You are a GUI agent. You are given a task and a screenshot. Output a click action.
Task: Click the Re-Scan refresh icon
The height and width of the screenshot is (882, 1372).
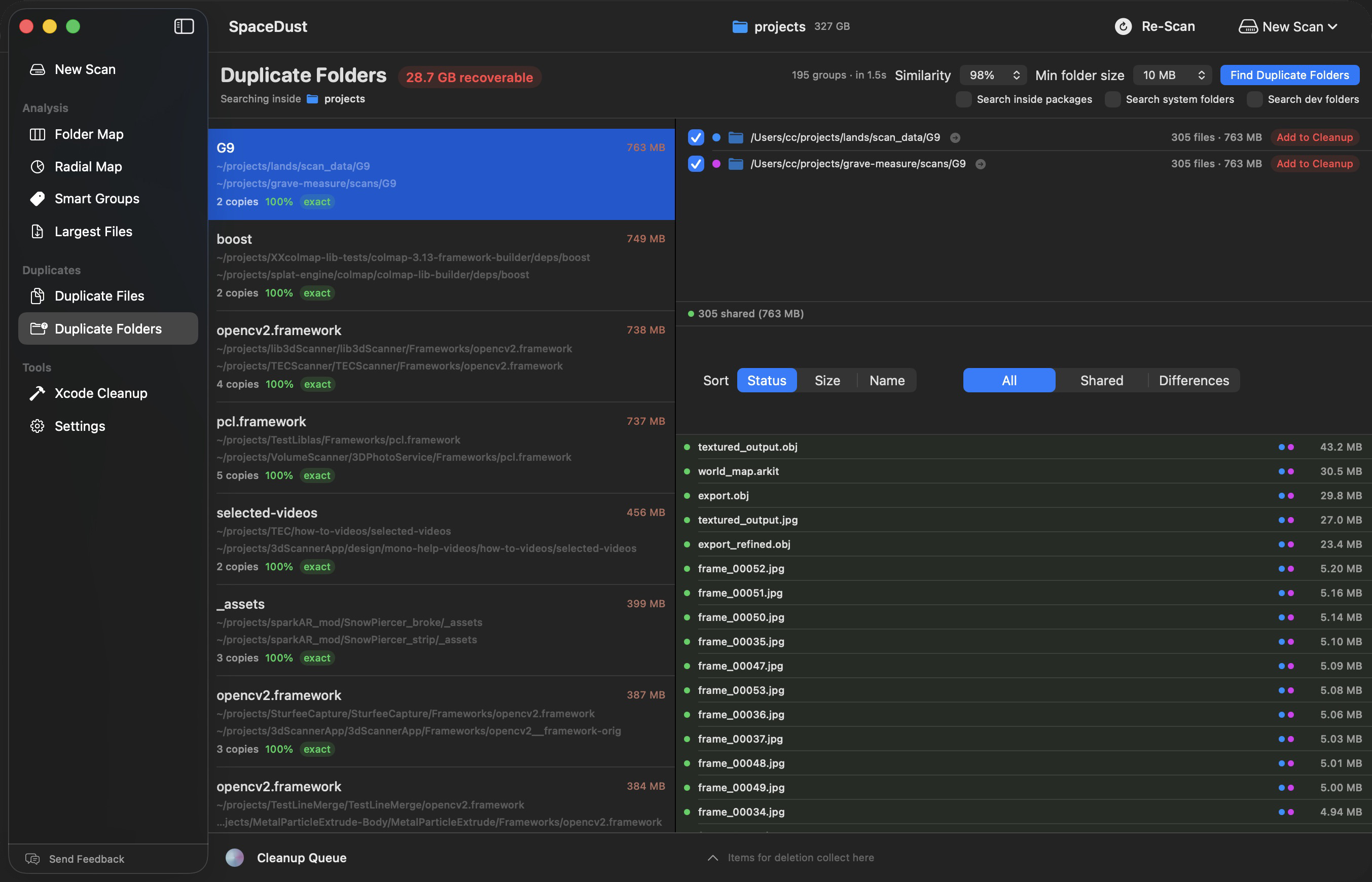(1123, 26)
